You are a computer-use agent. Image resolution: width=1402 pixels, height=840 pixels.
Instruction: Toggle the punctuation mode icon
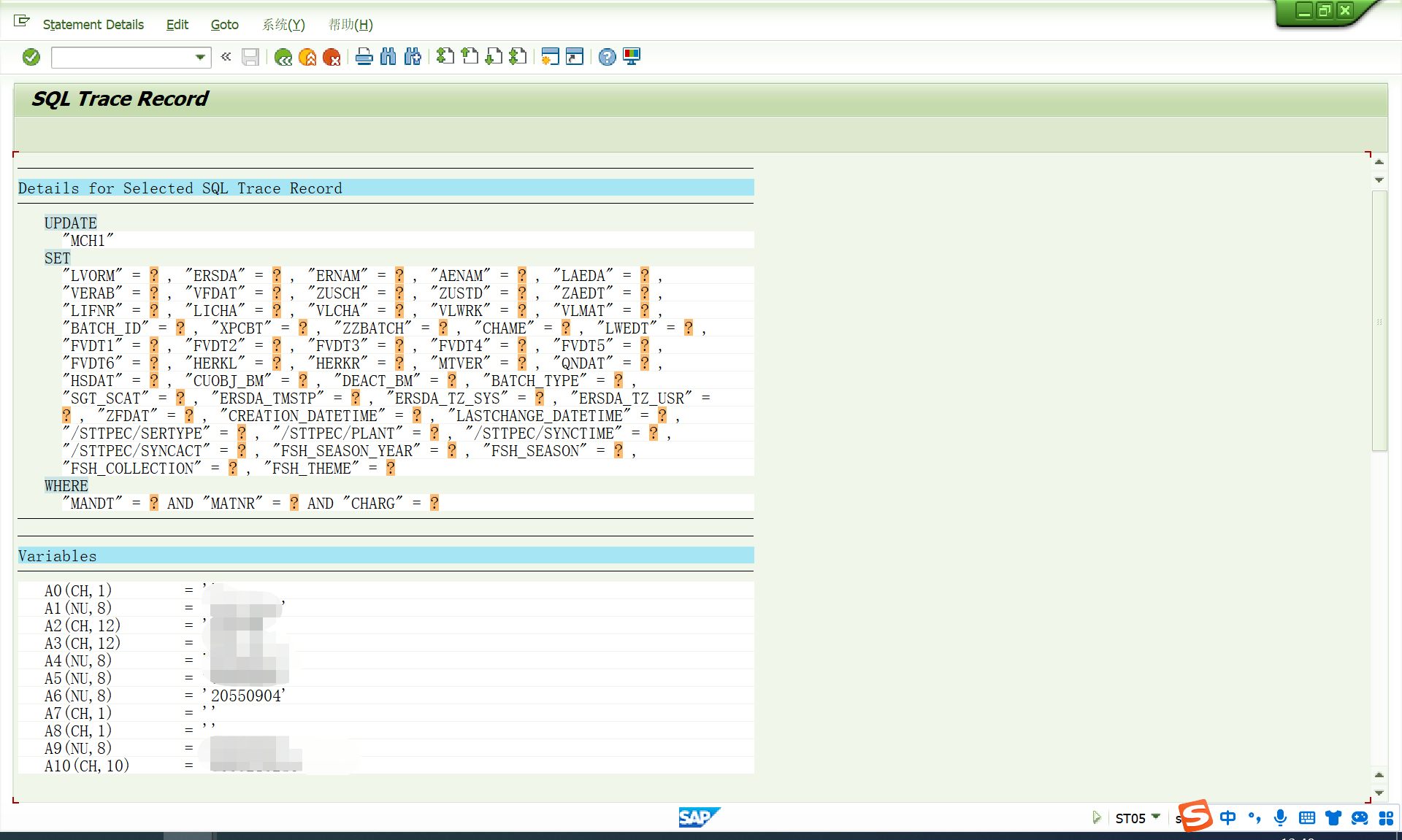coord(1254,818)
